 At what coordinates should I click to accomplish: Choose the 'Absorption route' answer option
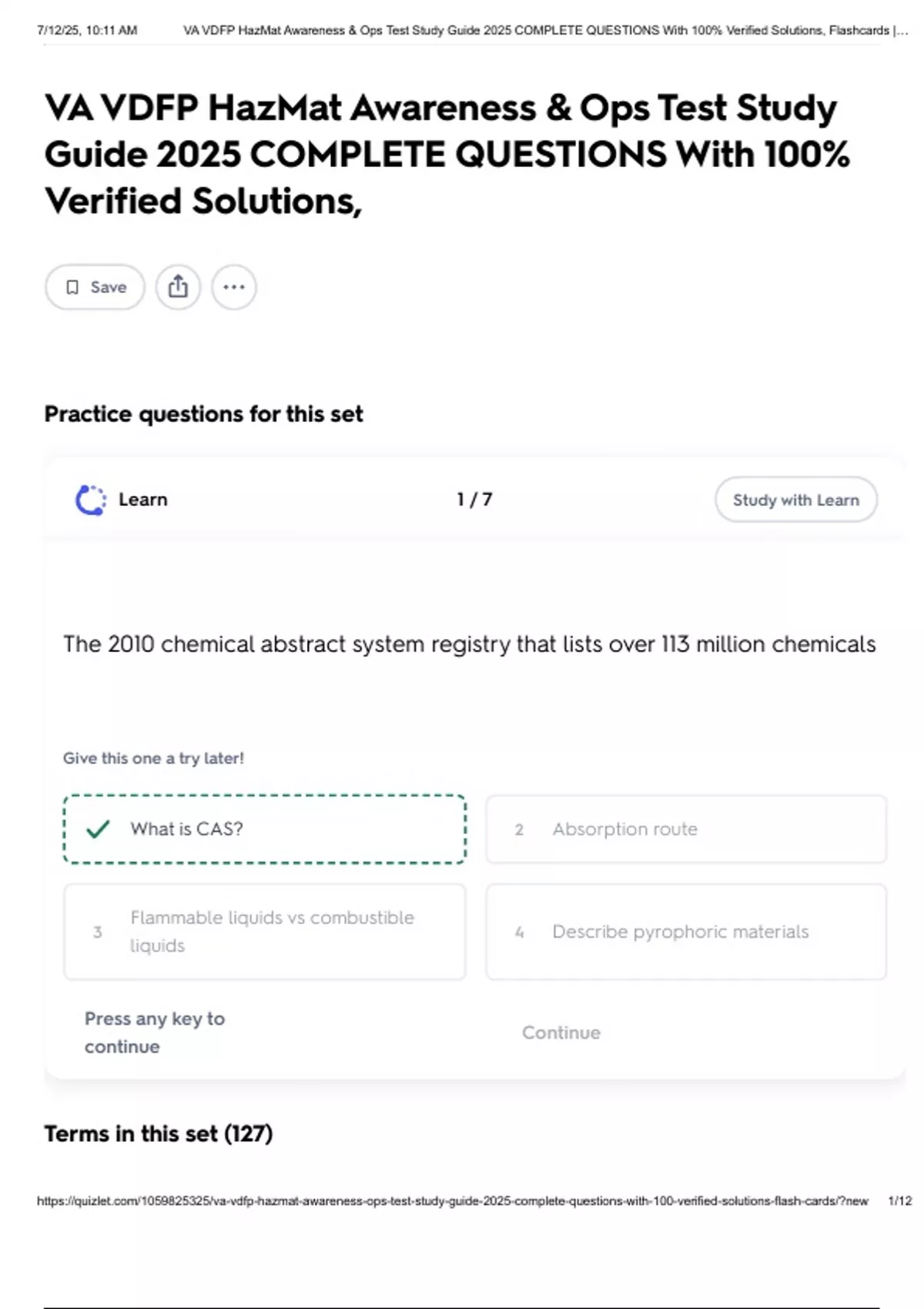pyautogui.click(x=685, y=829)
